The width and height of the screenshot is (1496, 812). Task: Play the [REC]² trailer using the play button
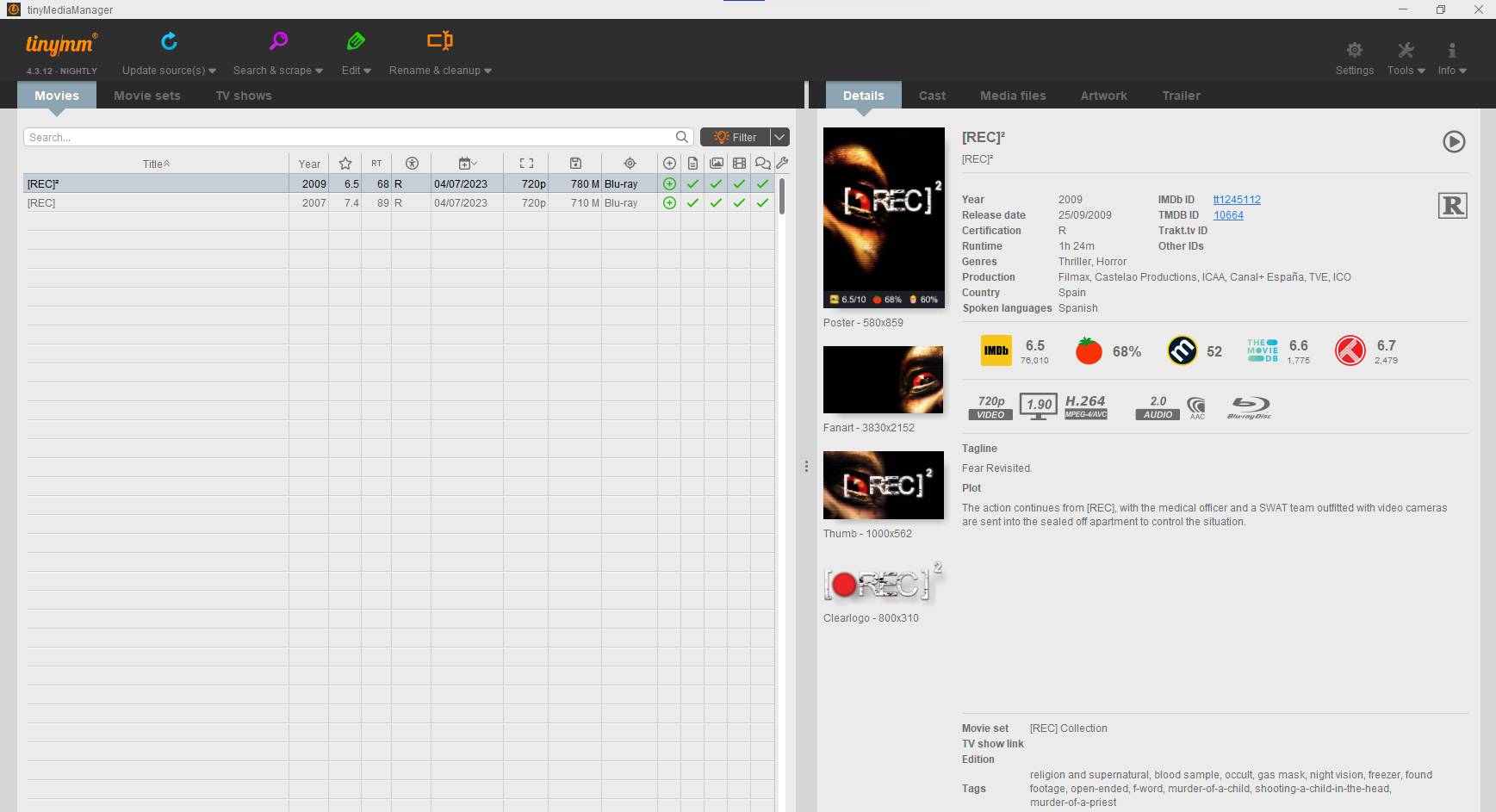(x=1454, y=142)
